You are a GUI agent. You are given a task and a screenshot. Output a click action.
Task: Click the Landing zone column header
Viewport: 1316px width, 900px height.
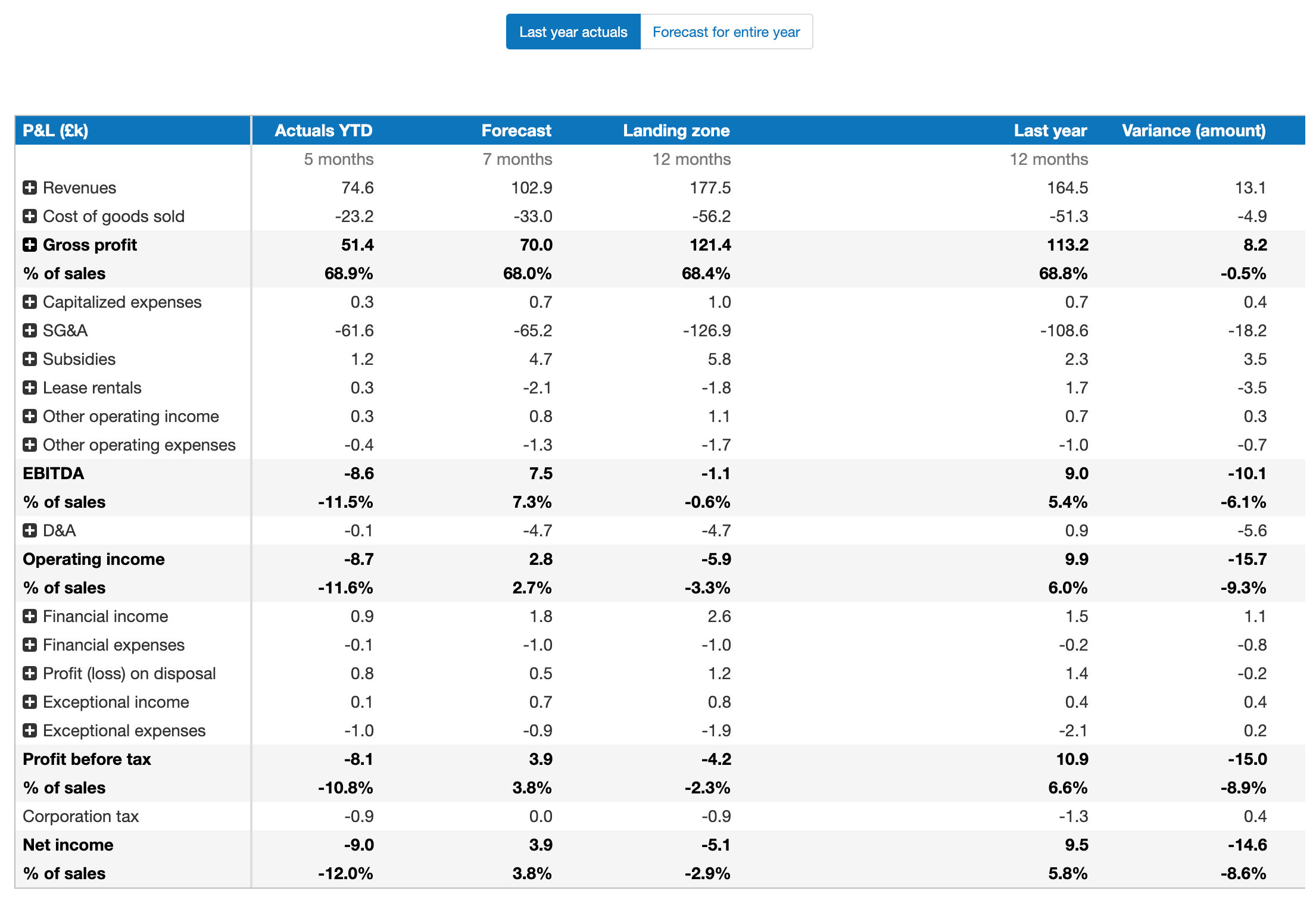coord(676,131)
